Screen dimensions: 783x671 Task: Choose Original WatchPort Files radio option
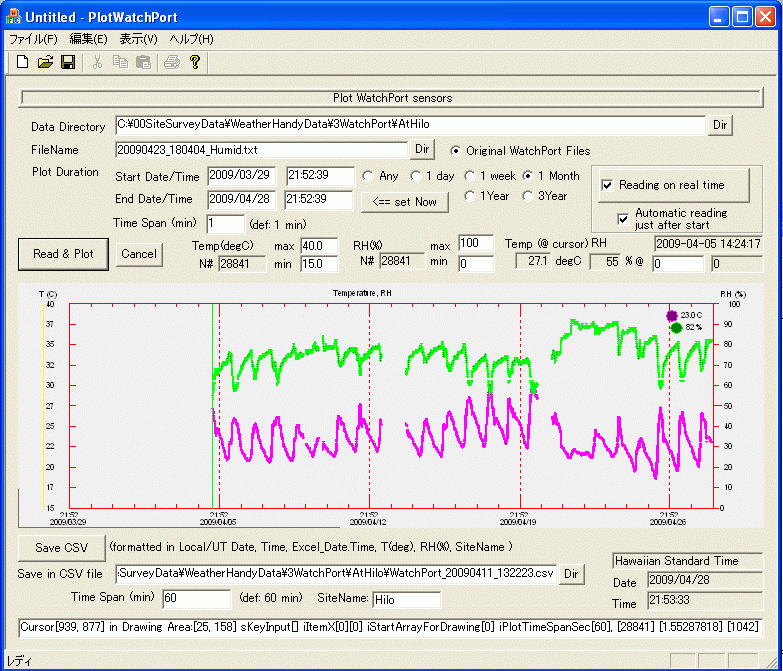click(x=456, y=151)
